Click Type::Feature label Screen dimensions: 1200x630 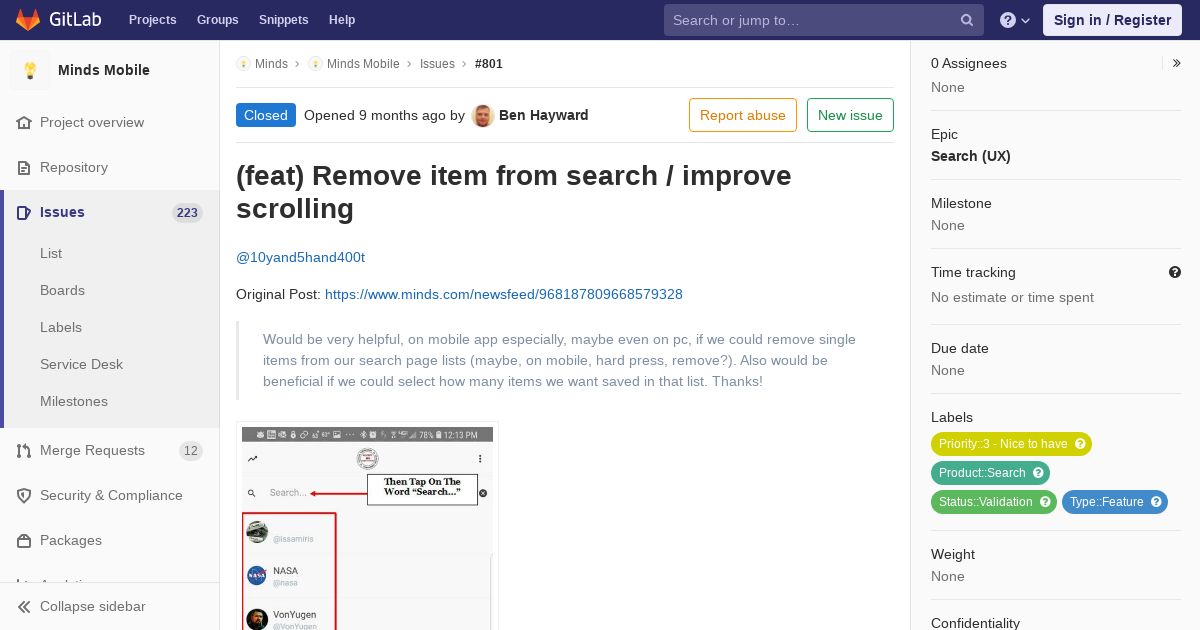tap(1106, 502)
